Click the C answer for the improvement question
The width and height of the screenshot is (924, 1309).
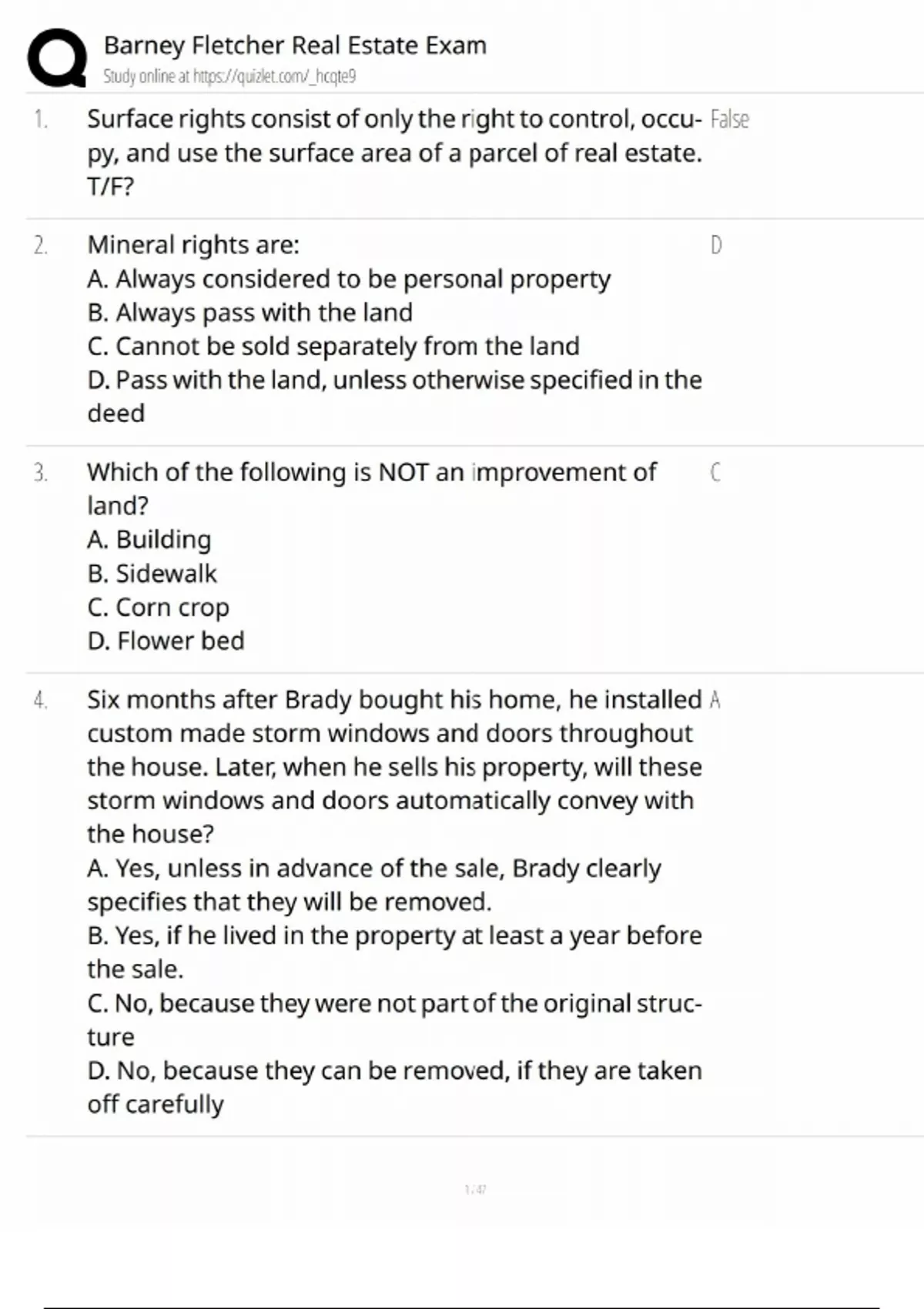715,472
